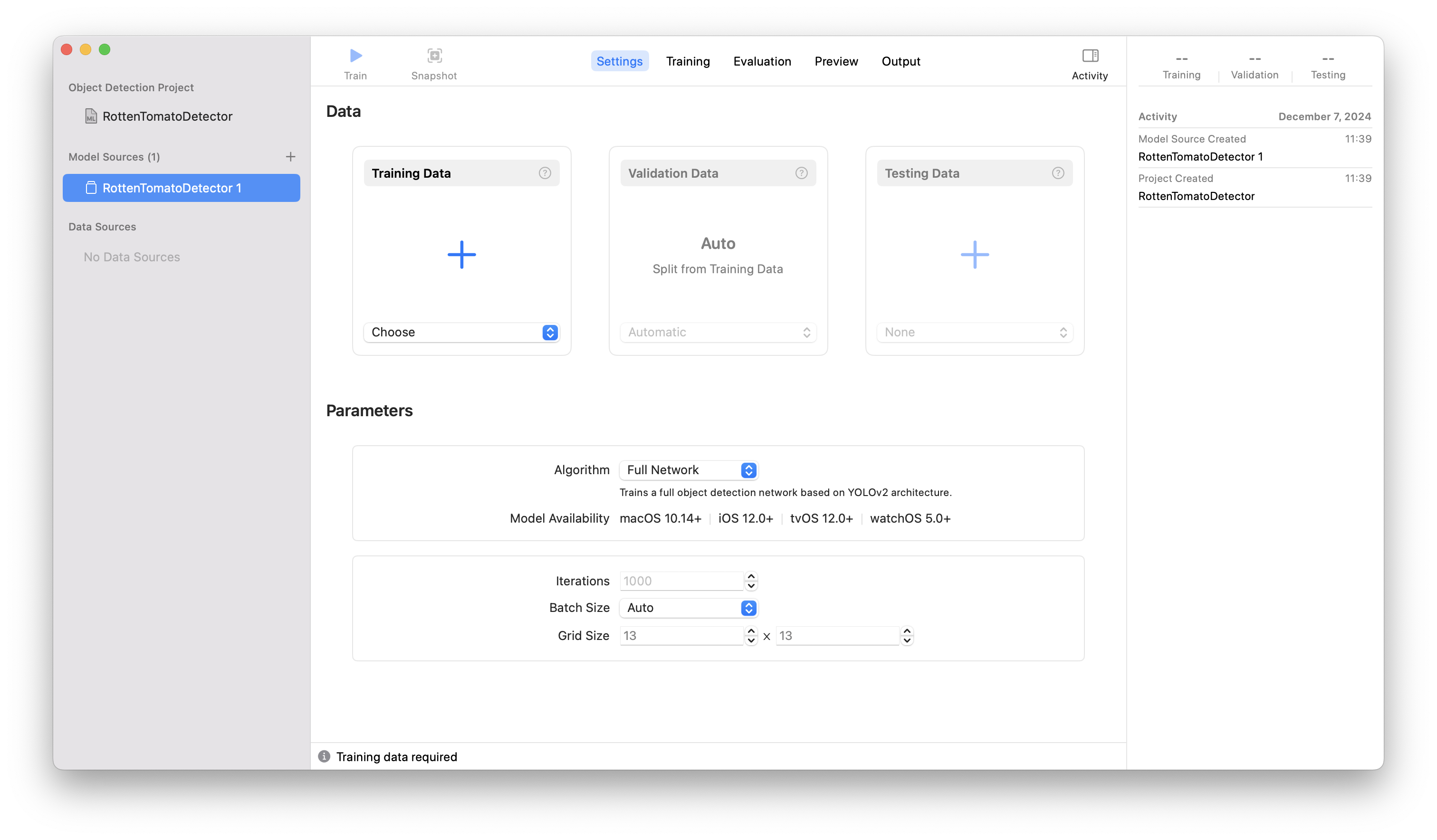1437x840 pixels.
Task: Add testing data with plus icon
Action: pos(975,254)
